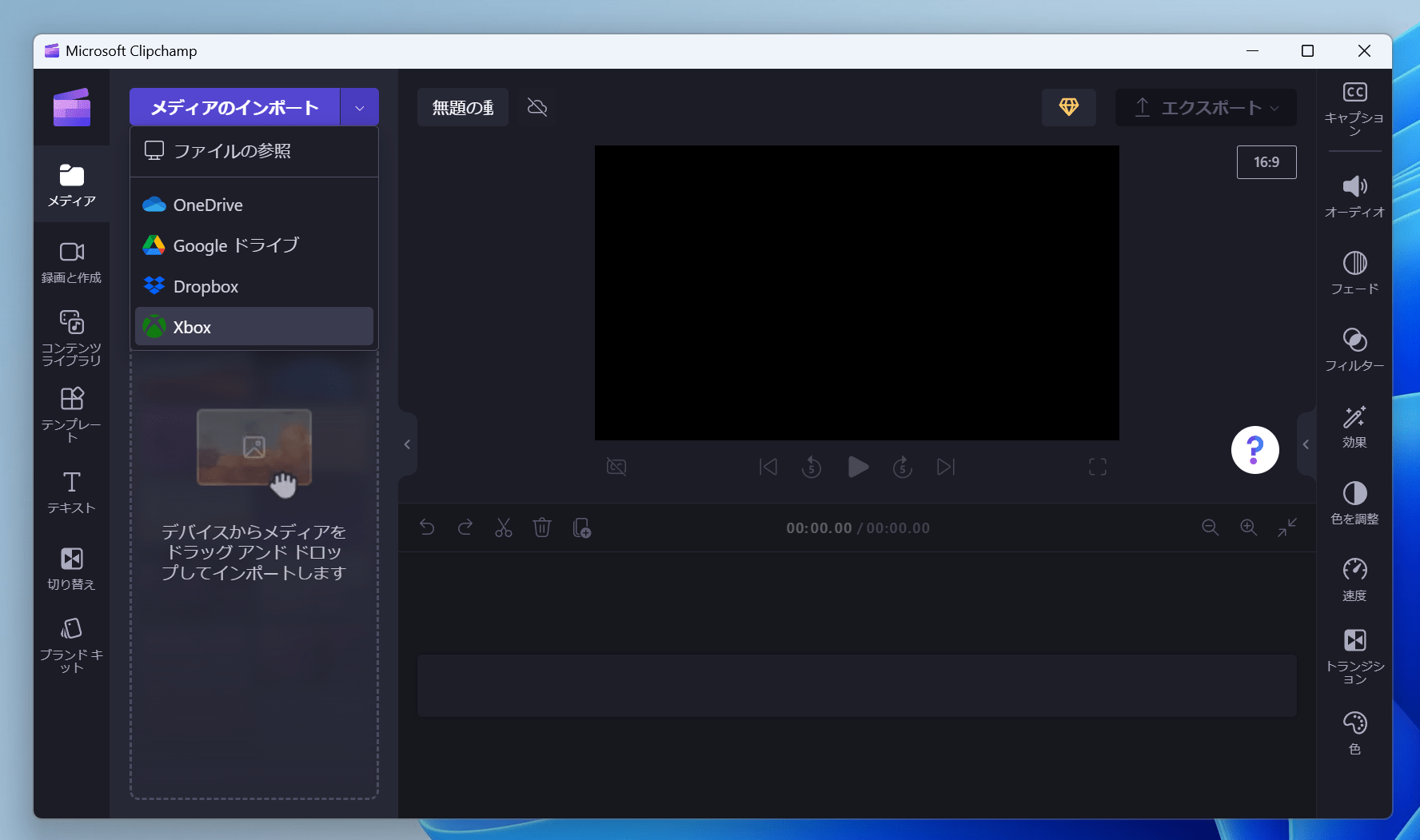Open the オーディオ properties panel
This screenshot has height=840, width=1420.
tap(1354, 197)
